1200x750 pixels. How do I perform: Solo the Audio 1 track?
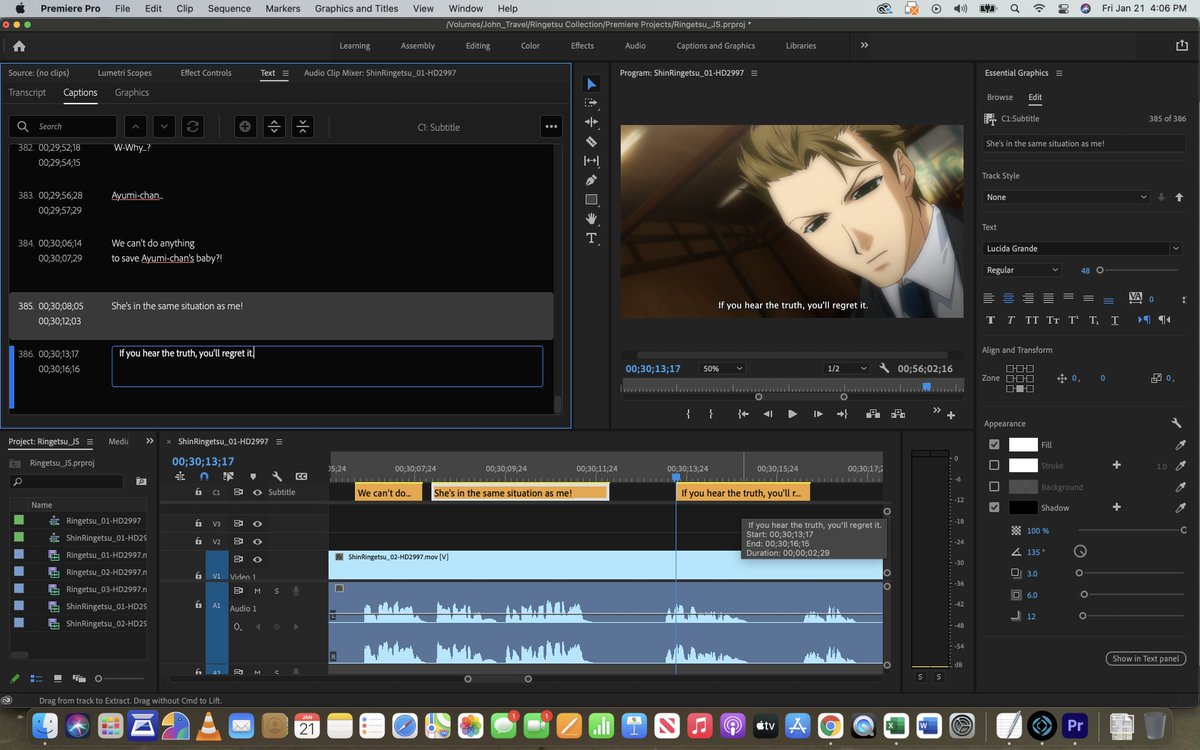[276, 591]
